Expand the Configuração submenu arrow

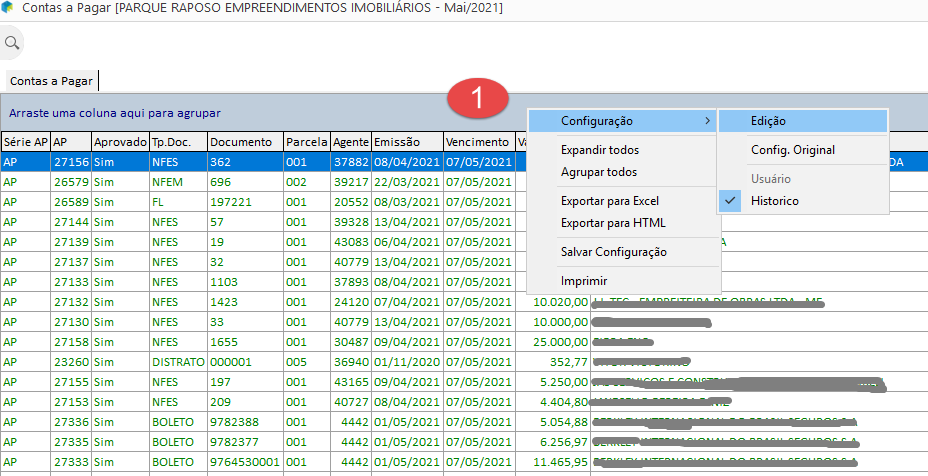tap(707, 121)
